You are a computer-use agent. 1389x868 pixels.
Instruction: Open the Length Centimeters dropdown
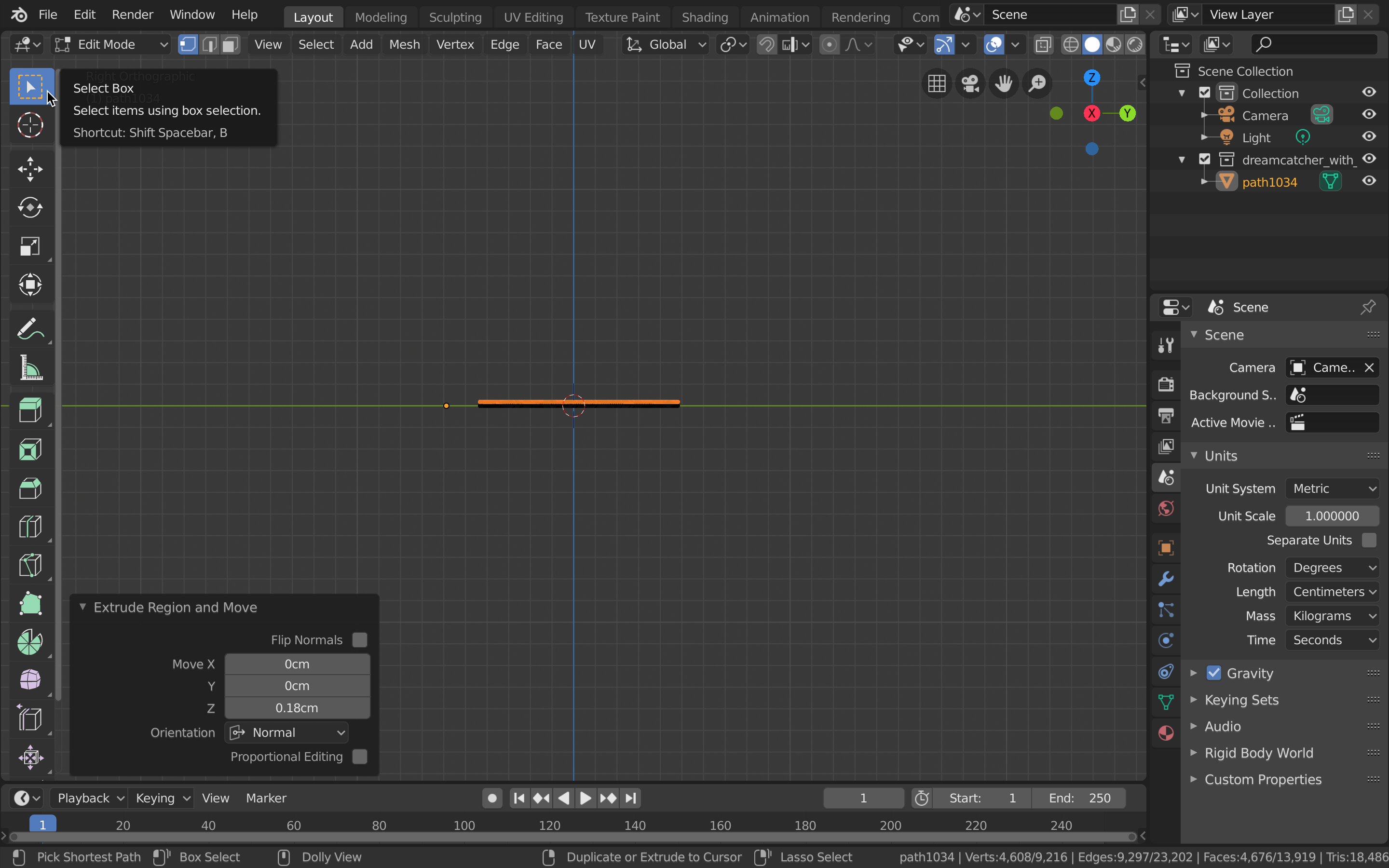click(x=1332, y=592)
